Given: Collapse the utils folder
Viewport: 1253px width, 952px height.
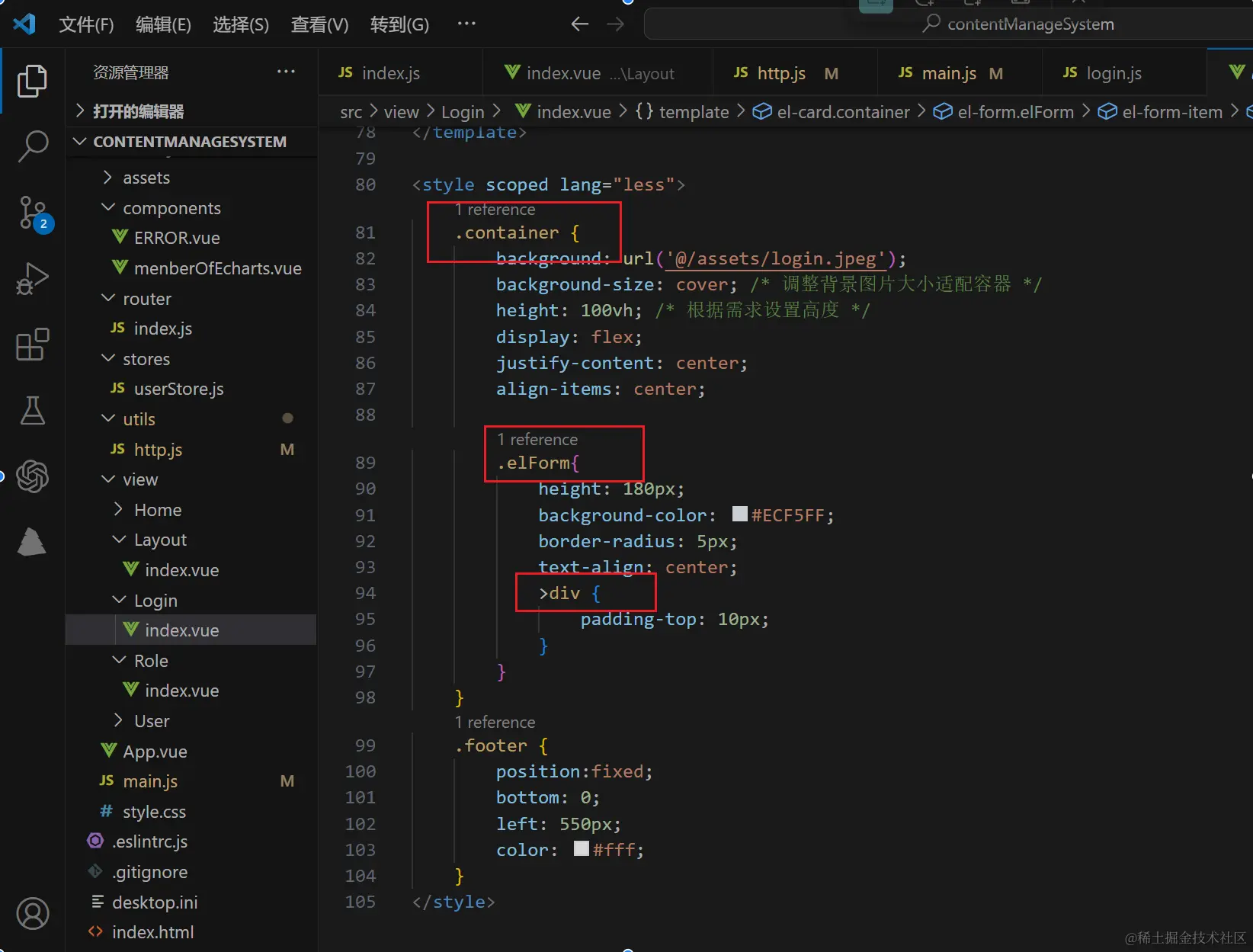Looking at the screenshot, I should click(191, 419).
